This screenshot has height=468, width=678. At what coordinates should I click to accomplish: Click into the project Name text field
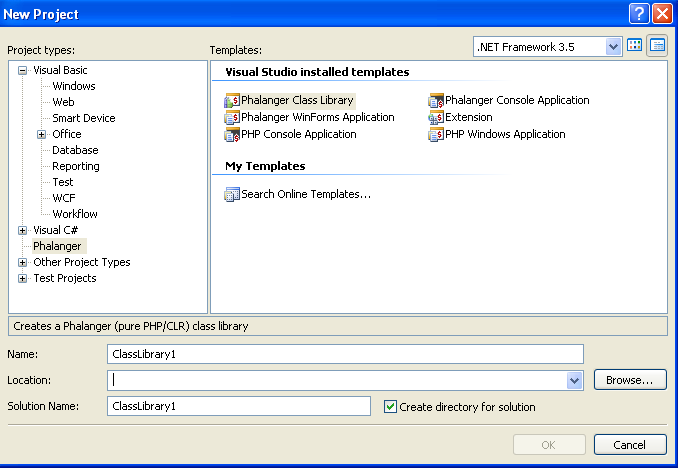(x=344, y=353)
